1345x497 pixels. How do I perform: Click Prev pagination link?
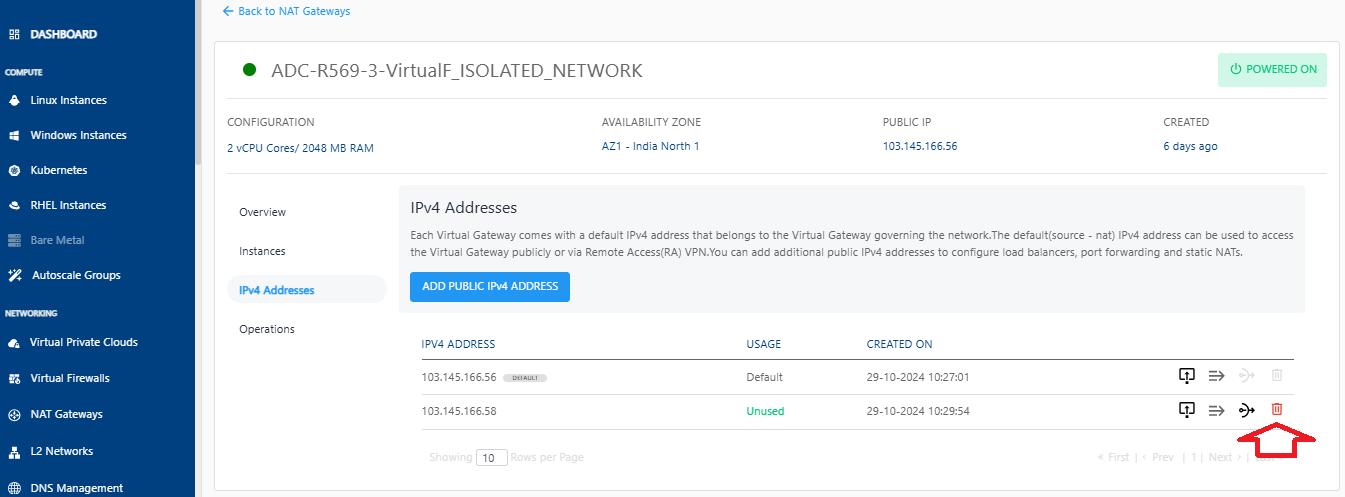[x=1159, y=457]
